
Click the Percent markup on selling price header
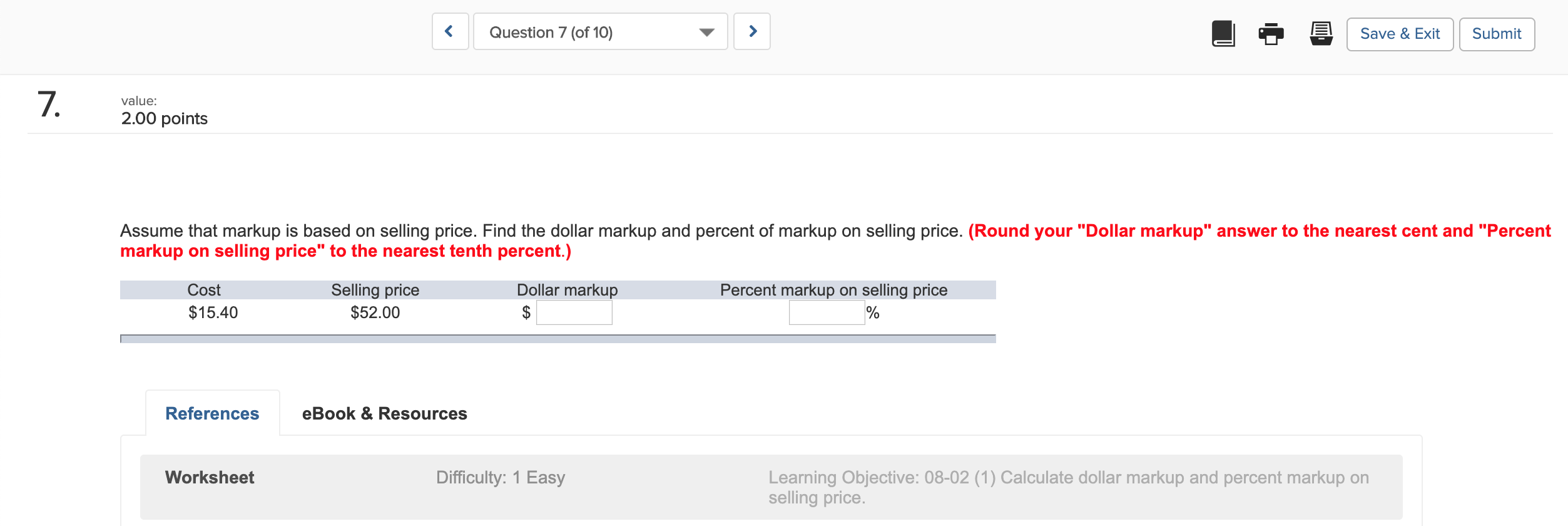pyautogui.click(x=833, y=290)
